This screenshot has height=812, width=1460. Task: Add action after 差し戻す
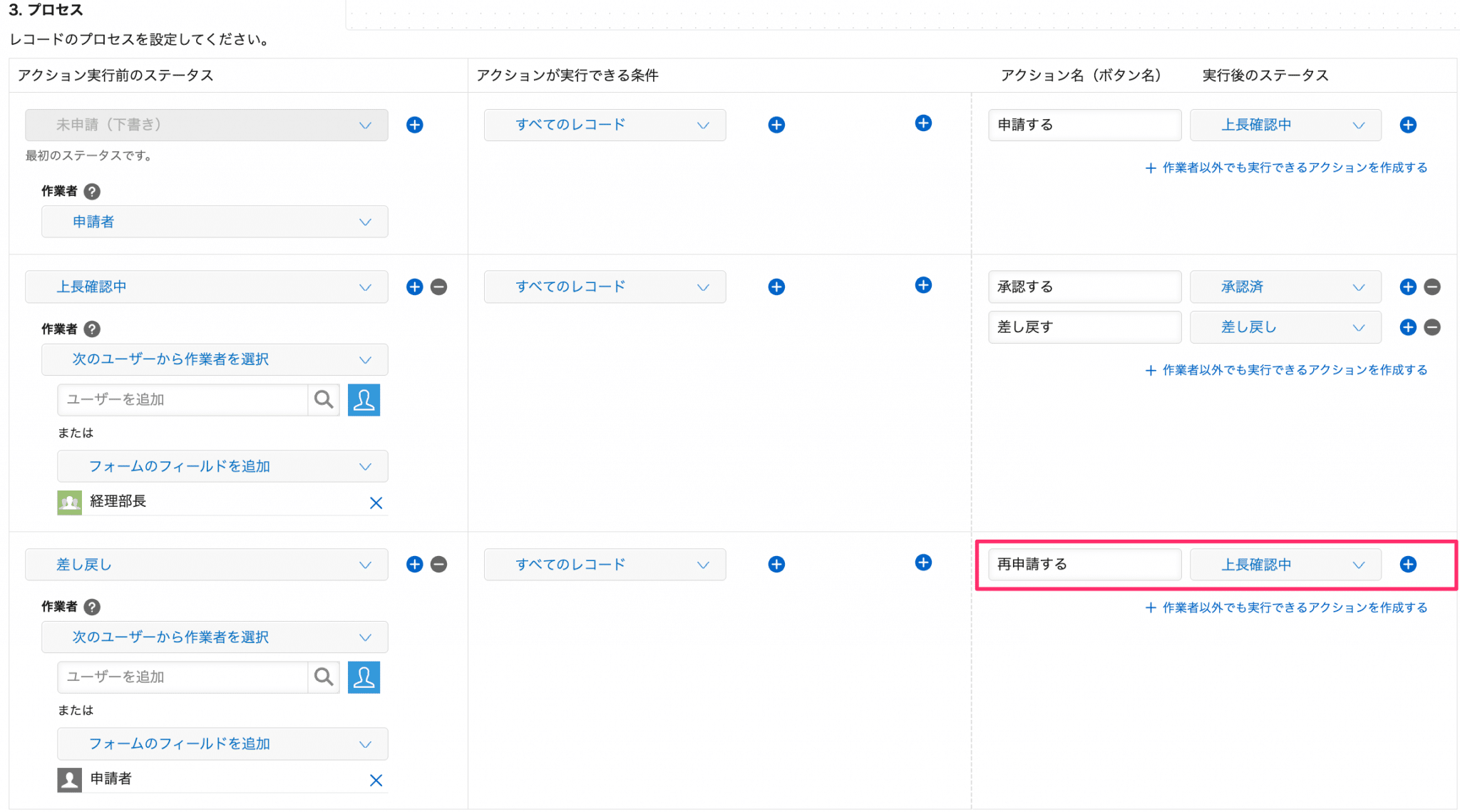click(1408, 327)
